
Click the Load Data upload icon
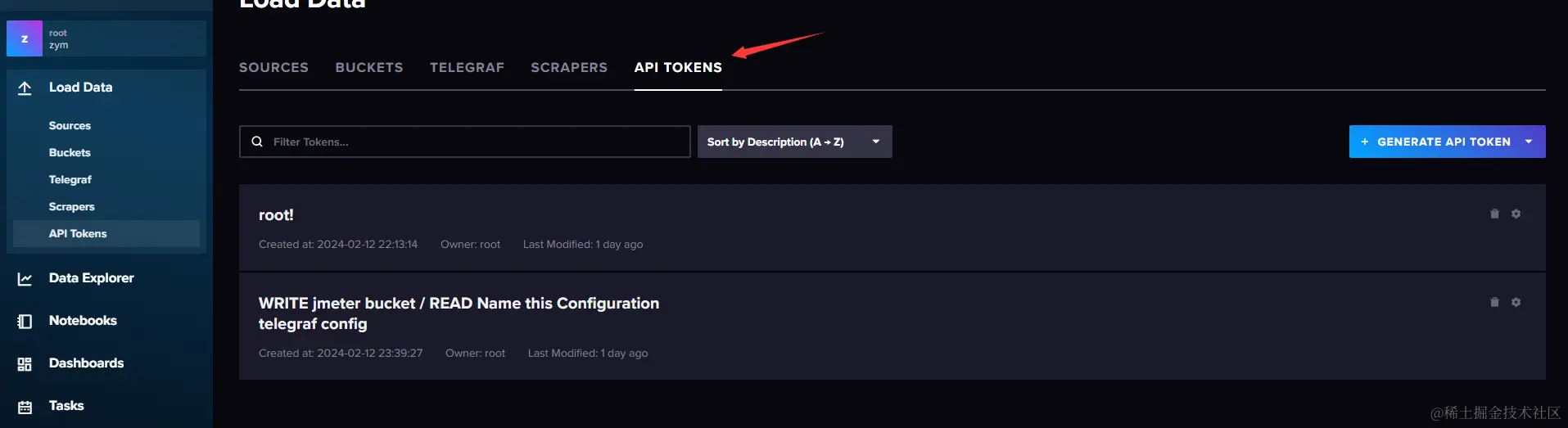25,88
